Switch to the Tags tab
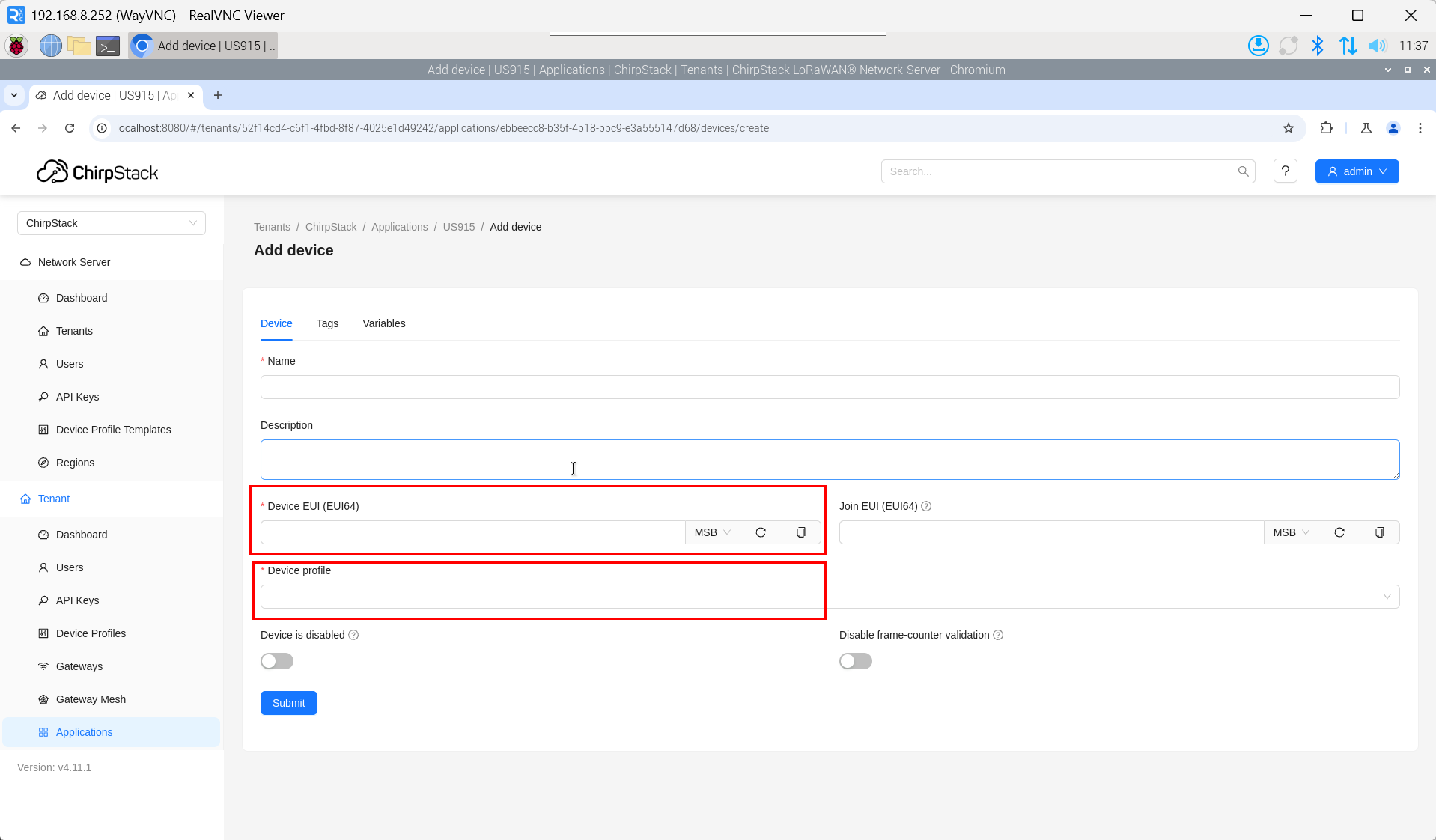Image resolution: width=1436 pixels, height=840 pixels. [327, 323]
